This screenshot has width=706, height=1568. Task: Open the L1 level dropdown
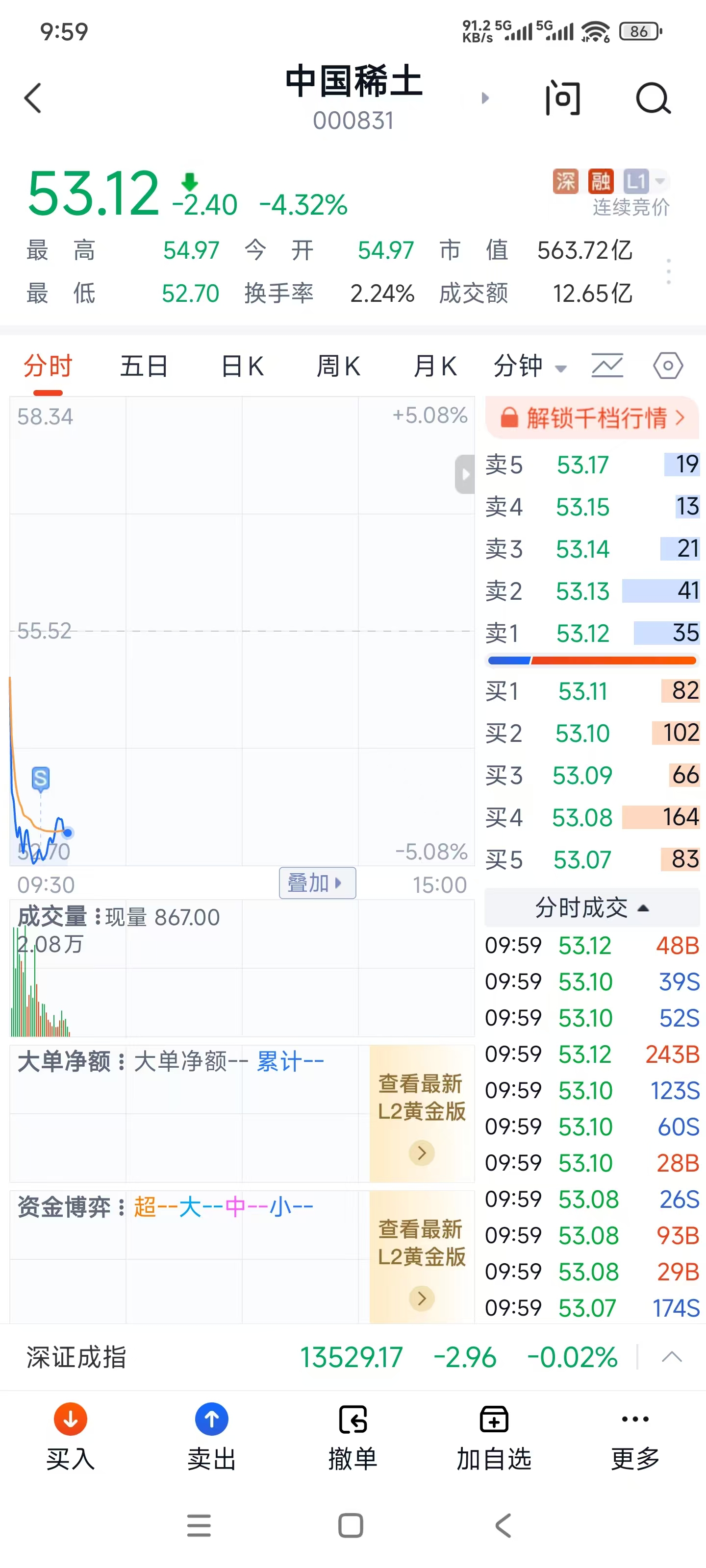pyautogui.click(x=645, y=181)
